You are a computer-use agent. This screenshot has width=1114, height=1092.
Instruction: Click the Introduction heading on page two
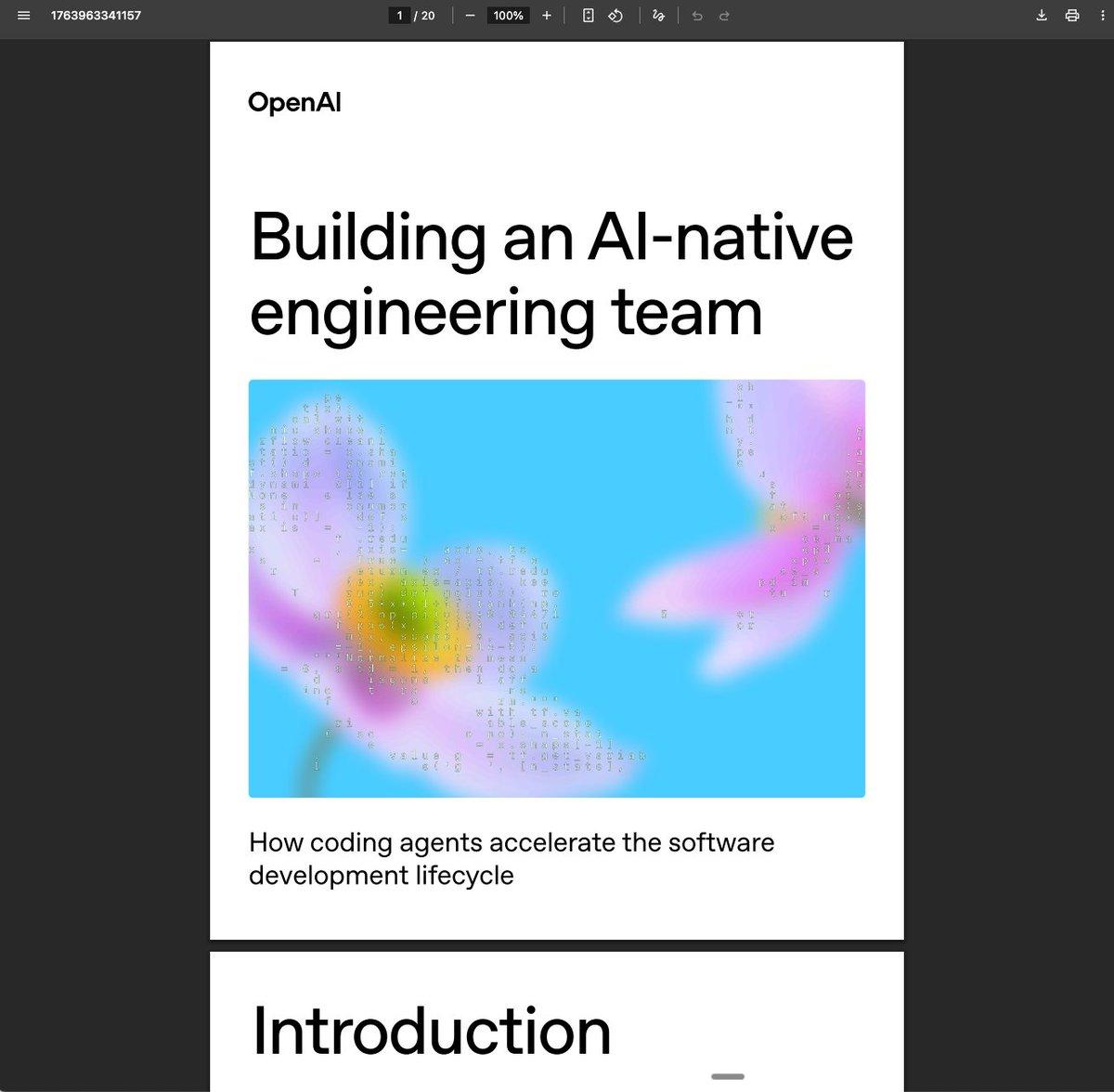click(431, 1029)
